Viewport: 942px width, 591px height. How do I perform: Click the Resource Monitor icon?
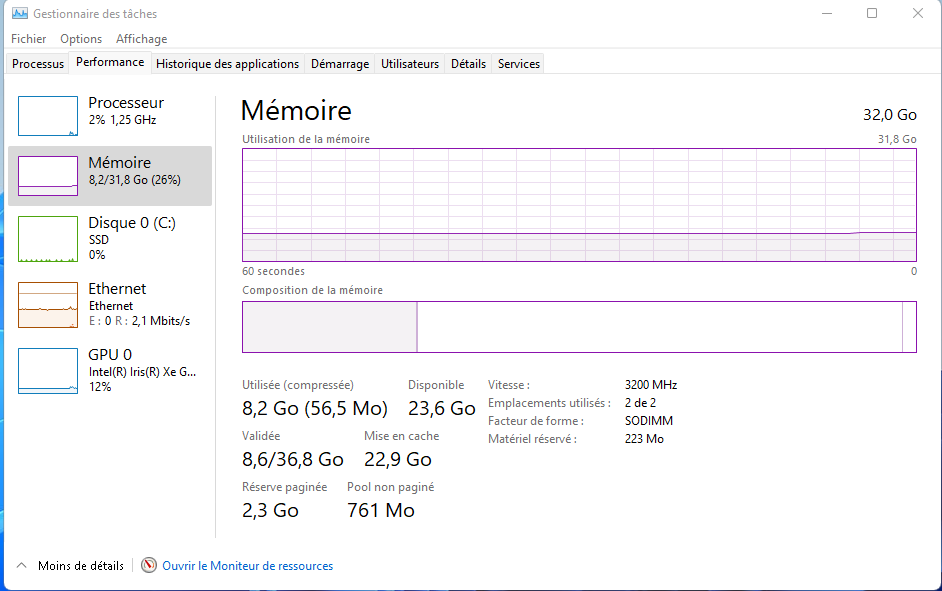(x=150, y=566)
